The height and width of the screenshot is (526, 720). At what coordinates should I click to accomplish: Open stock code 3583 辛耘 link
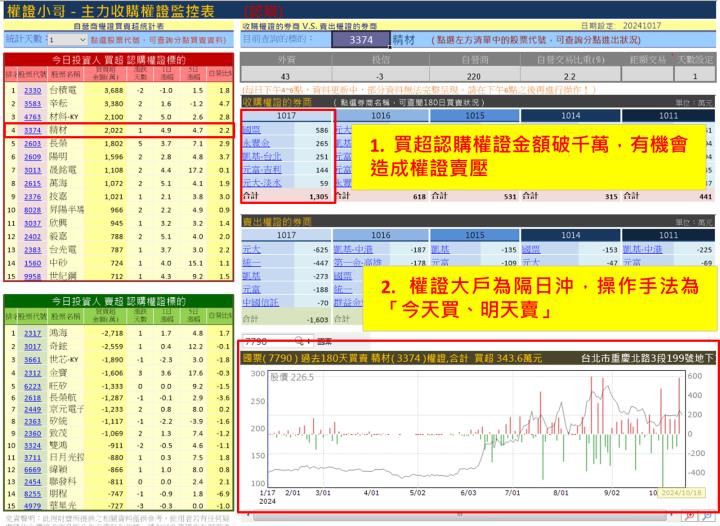click(33, 104)
